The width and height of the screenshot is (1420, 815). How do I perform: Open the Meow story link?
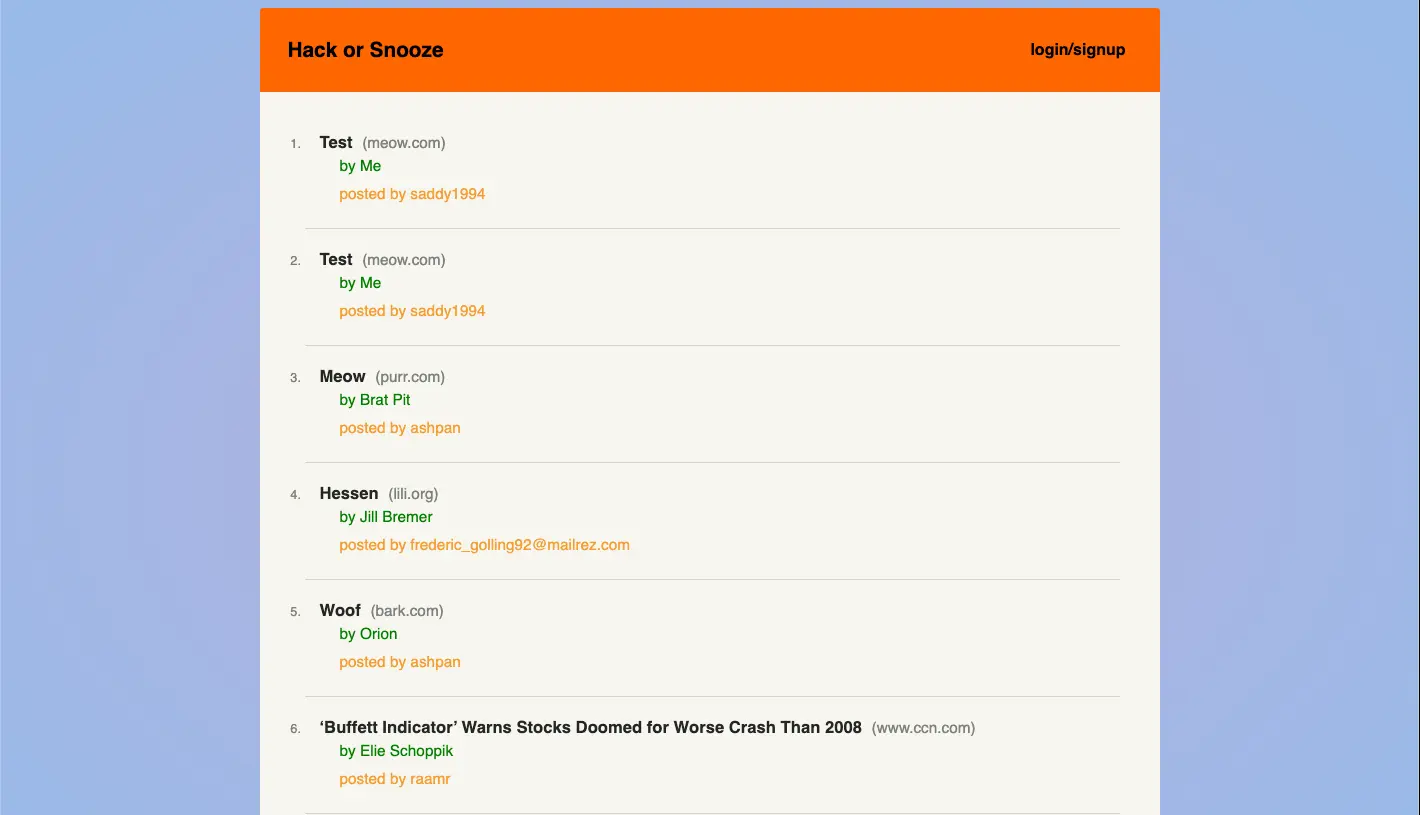pos(343,377)
